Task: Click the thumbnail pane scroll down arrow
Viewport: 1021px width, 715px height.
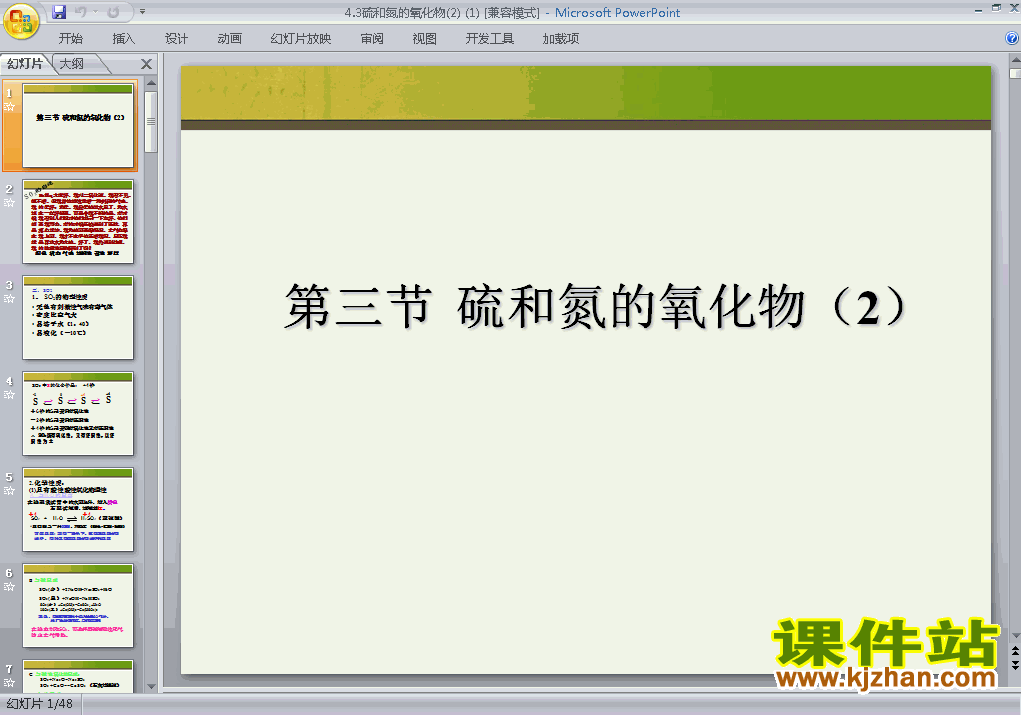Action: pyautogui.click(x=151, y=686)
